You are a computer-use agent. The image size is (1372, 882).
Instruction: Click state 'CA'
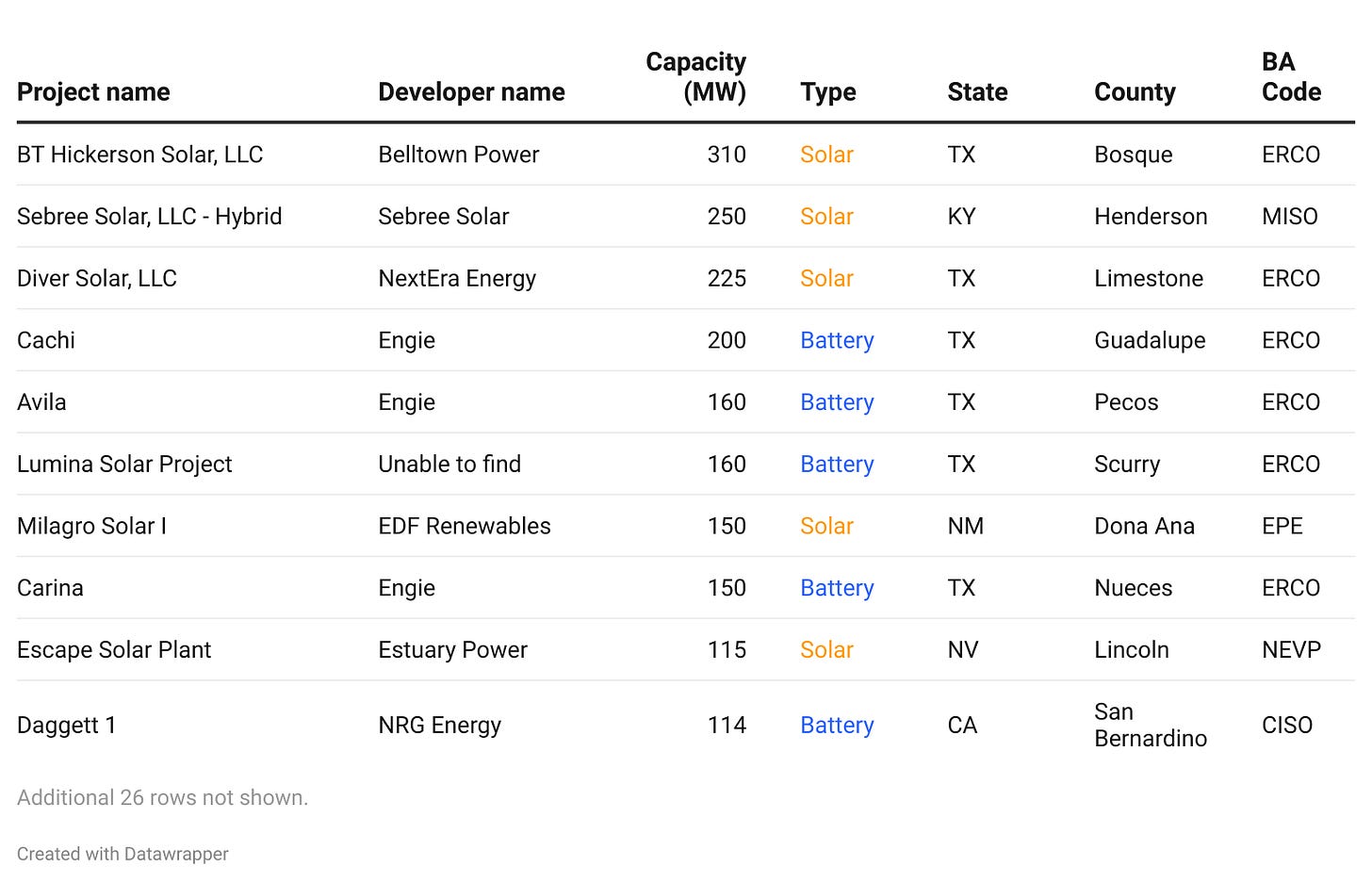(x=962, y=726)
